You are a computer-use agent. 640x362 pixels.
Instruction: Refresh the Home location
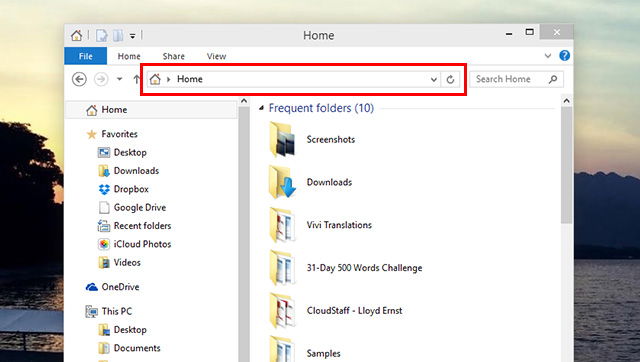pyautogui.click(x=450, y=79)
